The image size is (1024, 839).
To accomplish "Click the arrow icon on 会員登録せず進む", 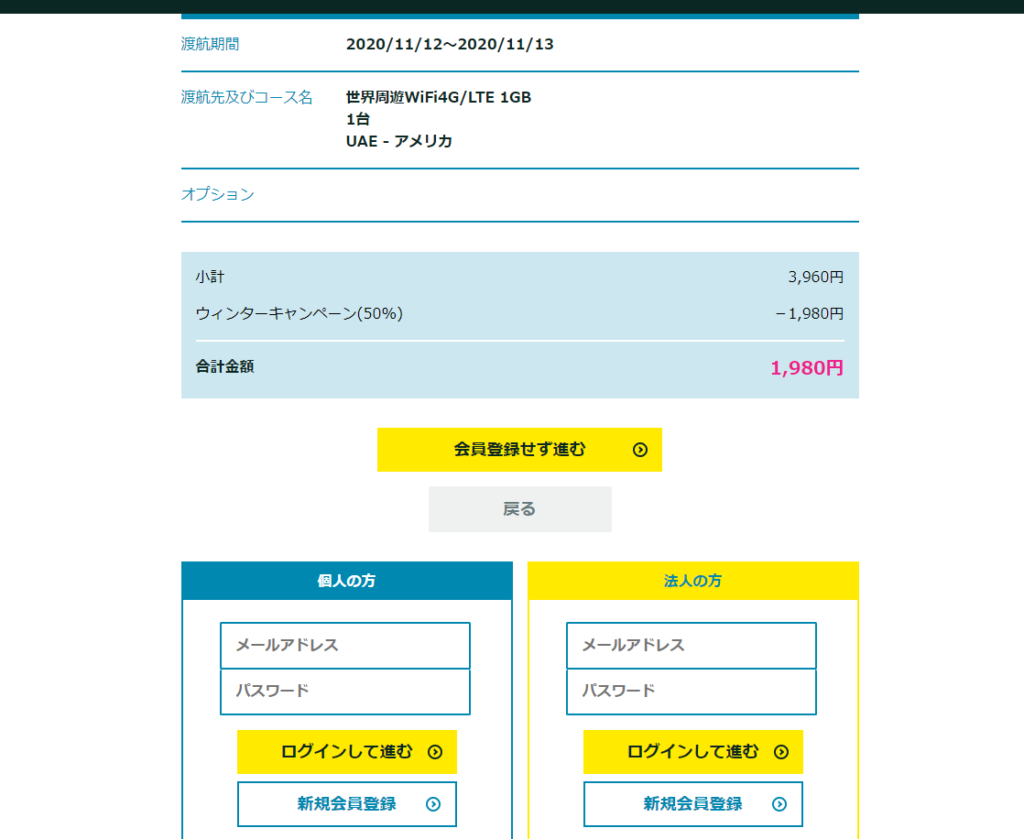I will pos(640,449).
